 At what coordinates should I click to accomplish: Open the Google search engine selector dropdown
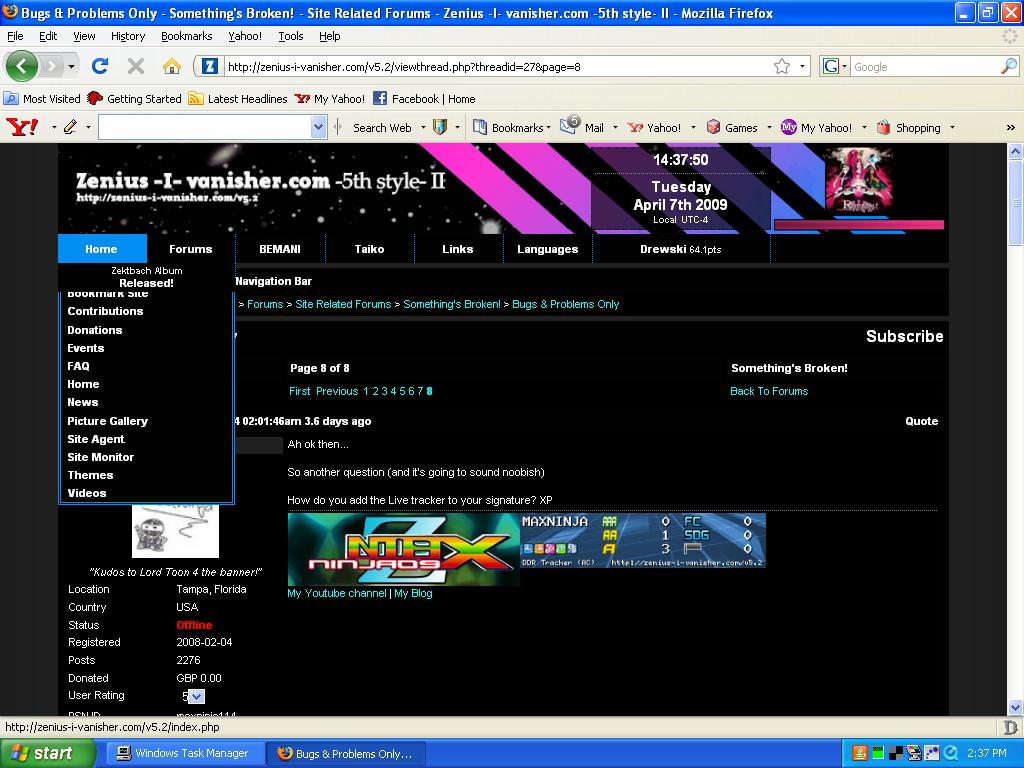coord(844,66)
